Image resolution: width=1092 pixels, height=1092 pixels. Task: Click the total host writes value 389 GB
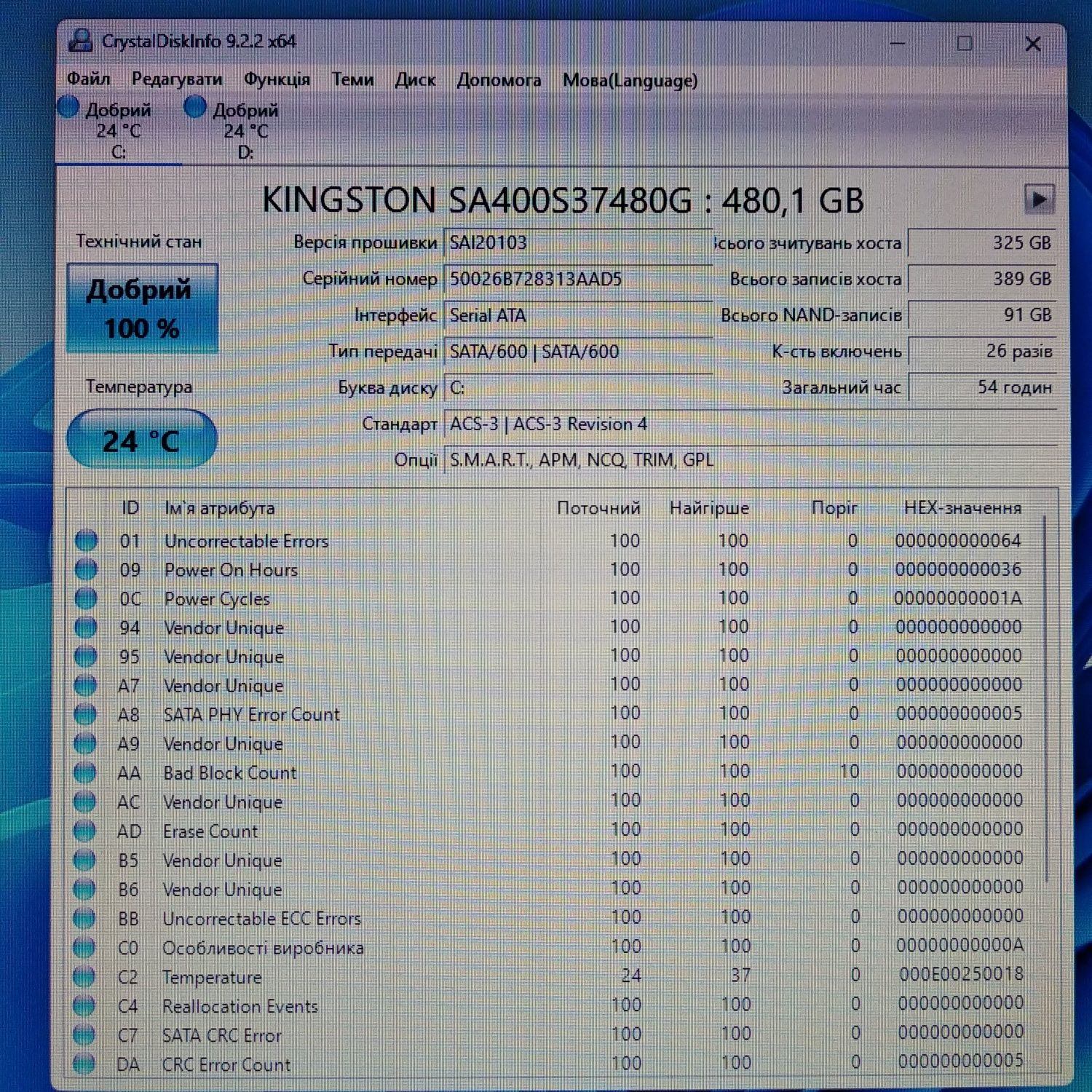[982, 279]
